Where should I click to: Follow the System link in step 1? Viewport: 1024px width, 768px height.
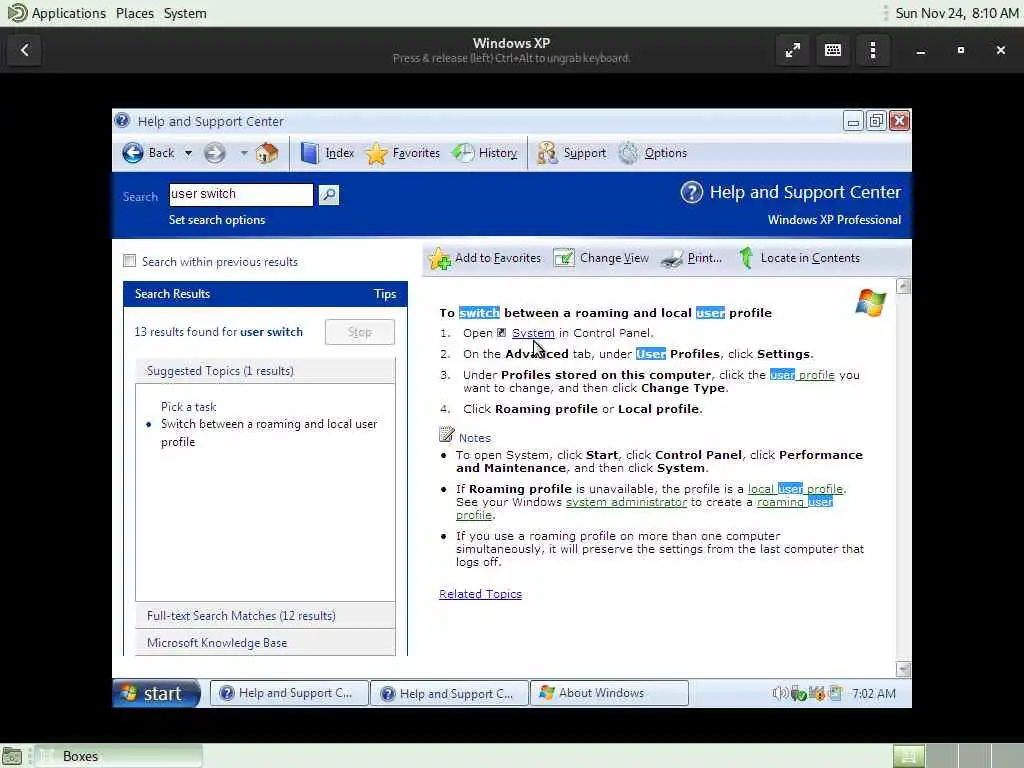(533, 333)
